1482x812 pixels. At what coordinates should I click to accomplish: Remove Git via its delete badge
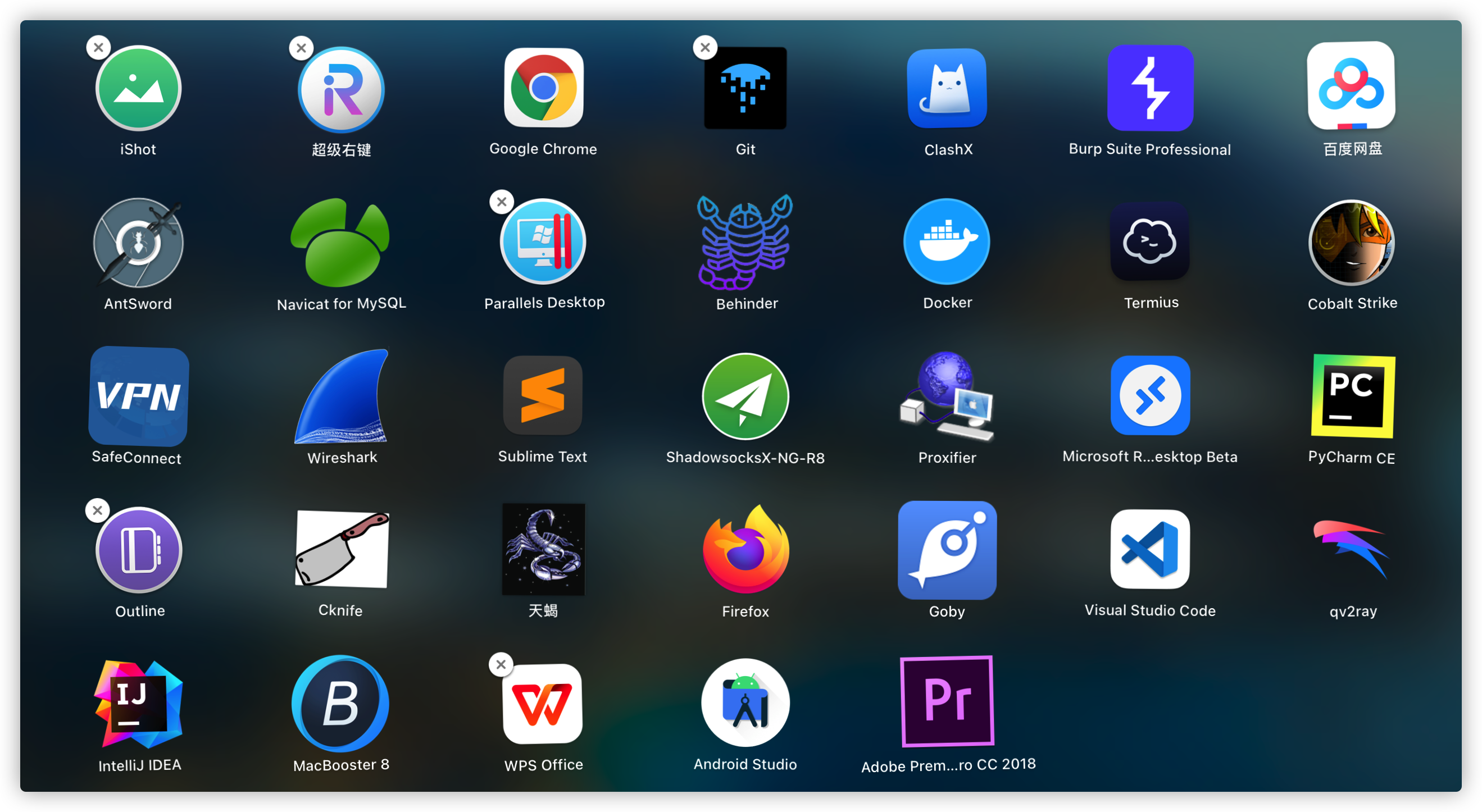[704, 48]
